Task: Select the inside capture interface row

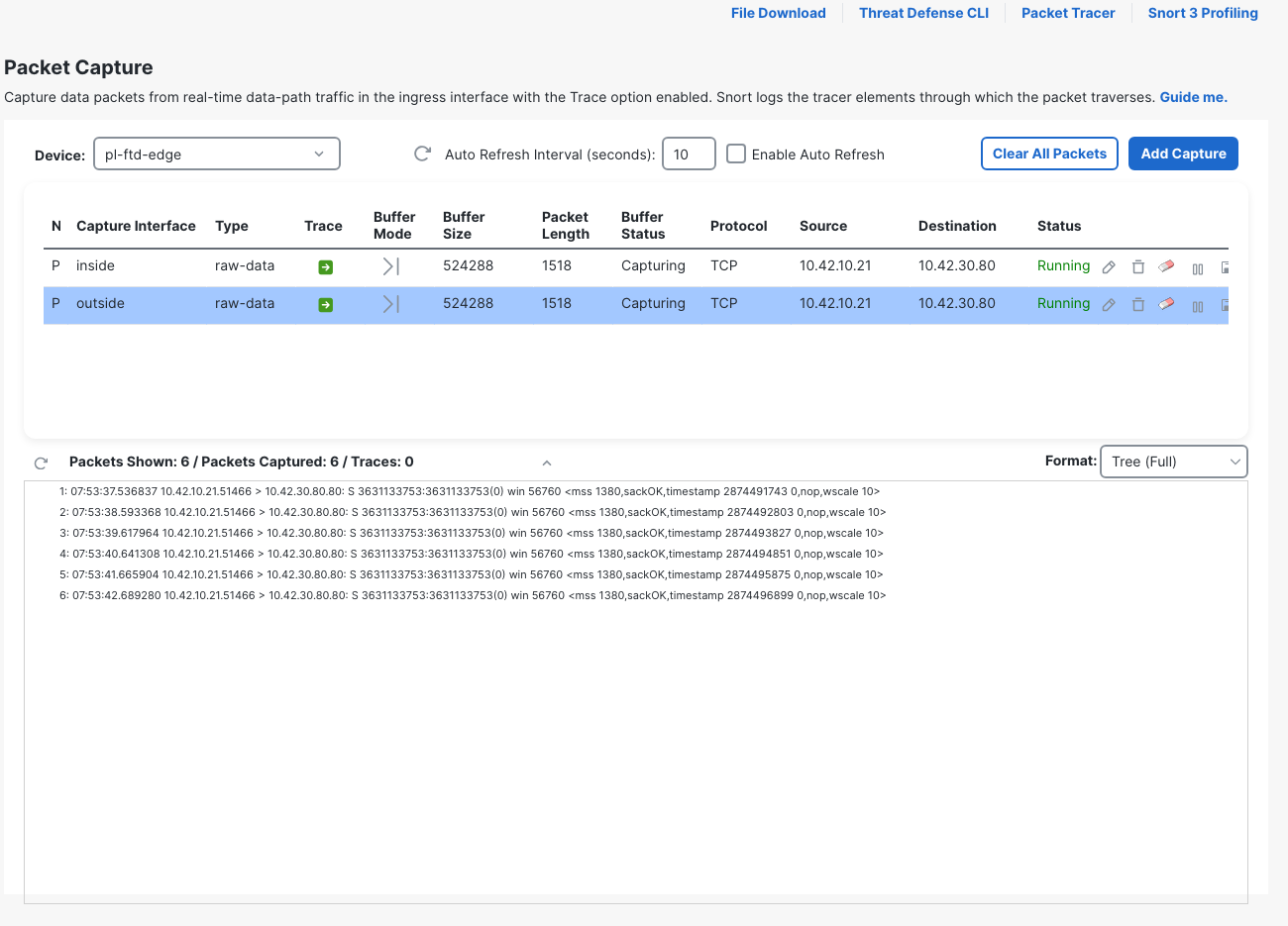Action: tap(636, 266)
